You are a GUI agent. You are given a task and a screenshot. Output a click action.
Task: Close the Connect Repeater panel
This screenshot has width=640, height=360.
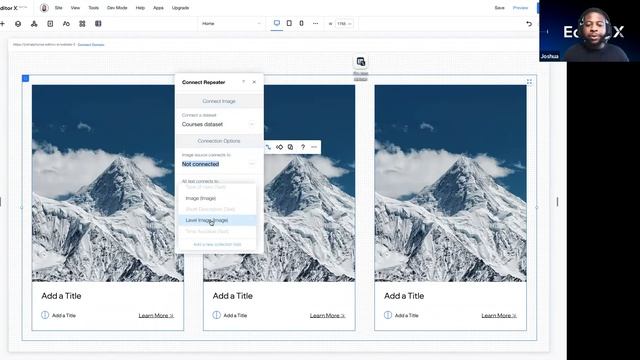(254, 82)
